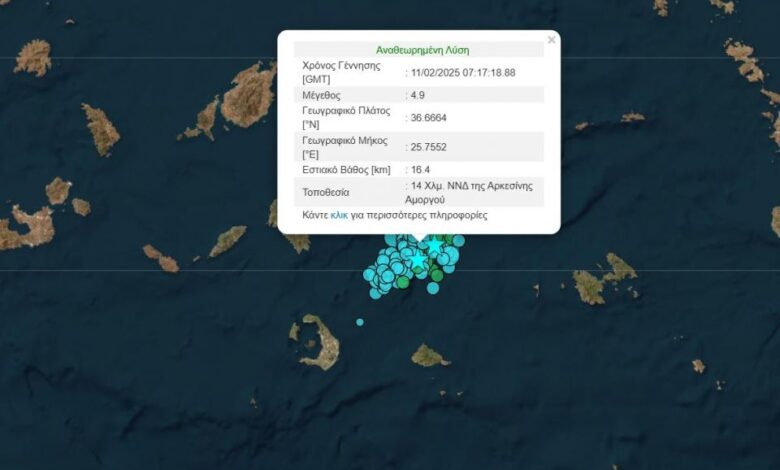Select the 'Γεωγραφικό Μήκος' label
This screenshot has height=470, width=780.
345,141
